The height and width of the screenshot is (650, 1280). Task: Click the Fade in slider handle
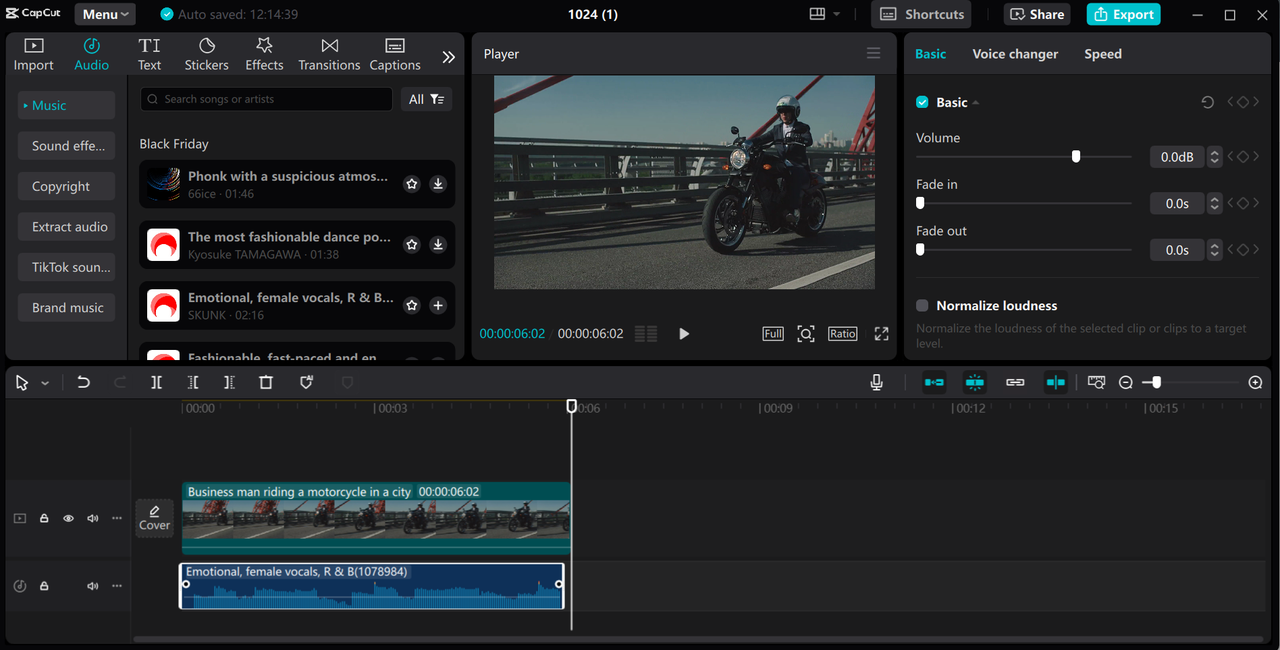(x=920, y=203)
